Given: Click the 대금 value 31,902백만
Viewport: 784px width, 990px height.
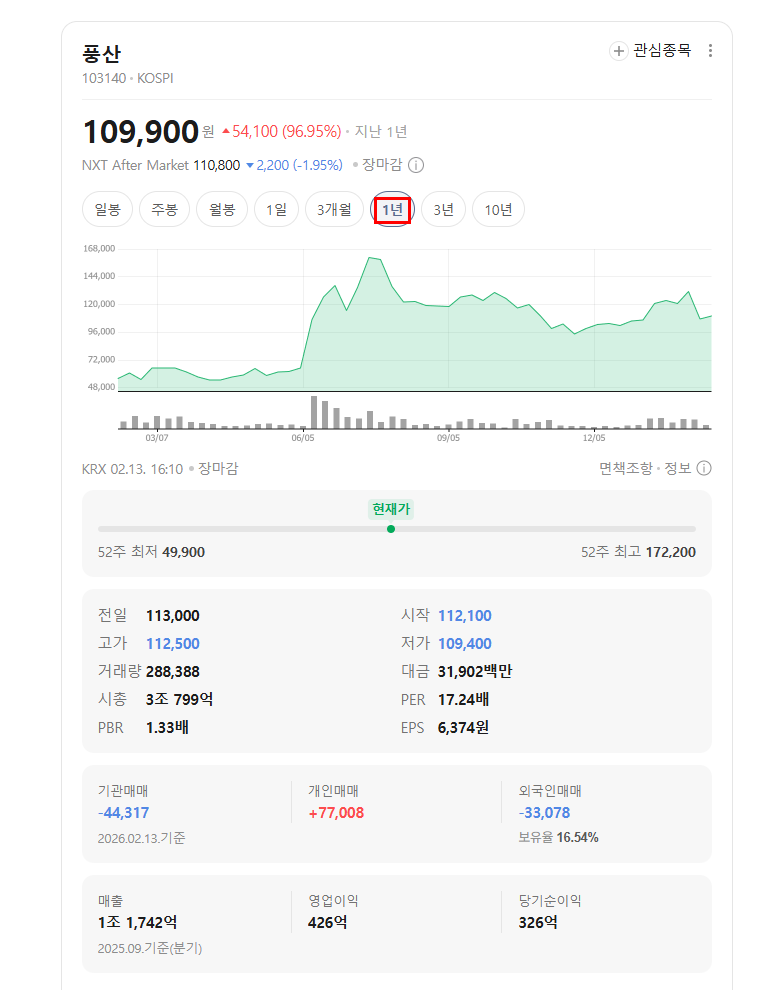Looking at the screenshot, I should click(475, 671).
